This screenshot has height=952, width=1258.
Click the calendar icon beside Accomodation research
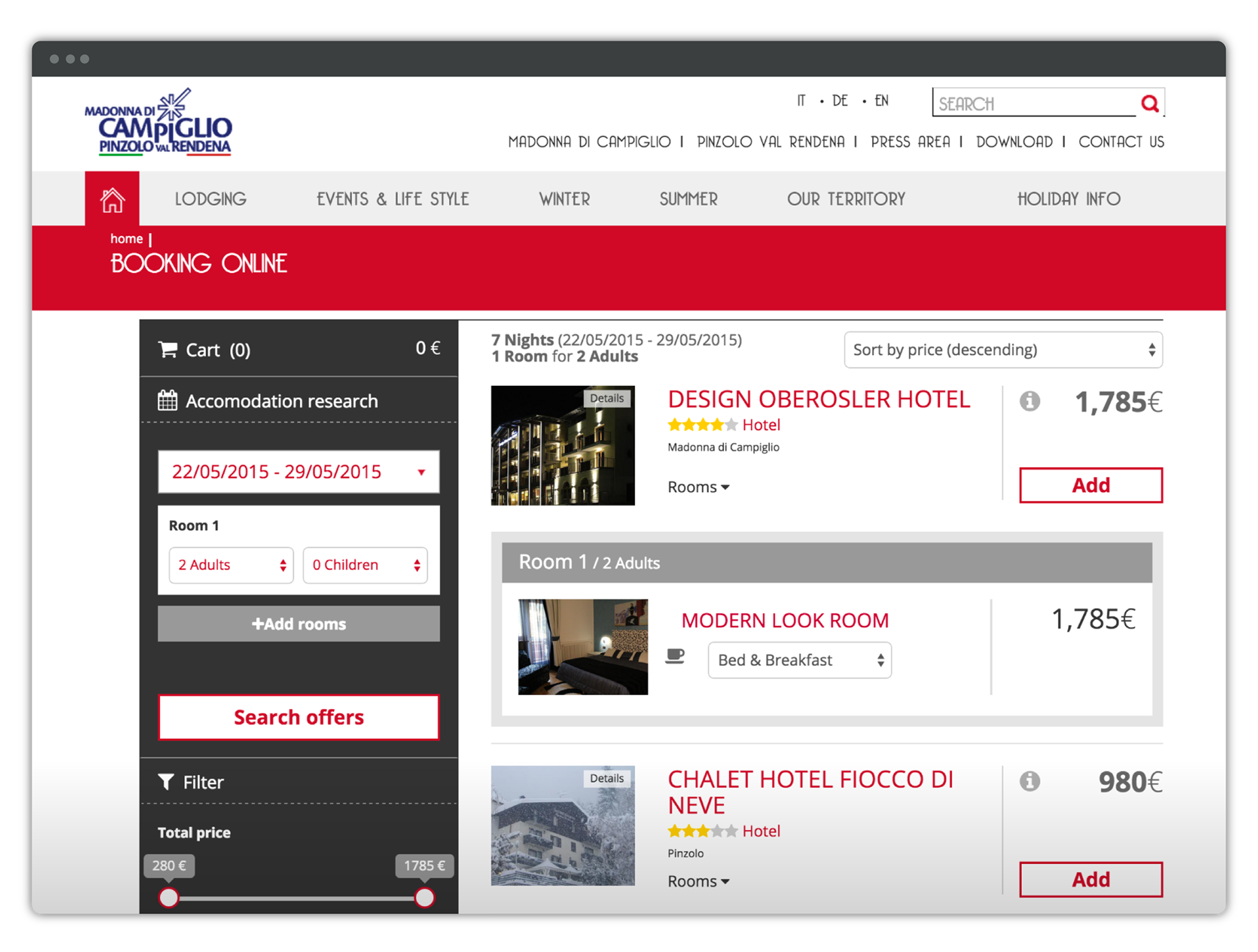168,400
